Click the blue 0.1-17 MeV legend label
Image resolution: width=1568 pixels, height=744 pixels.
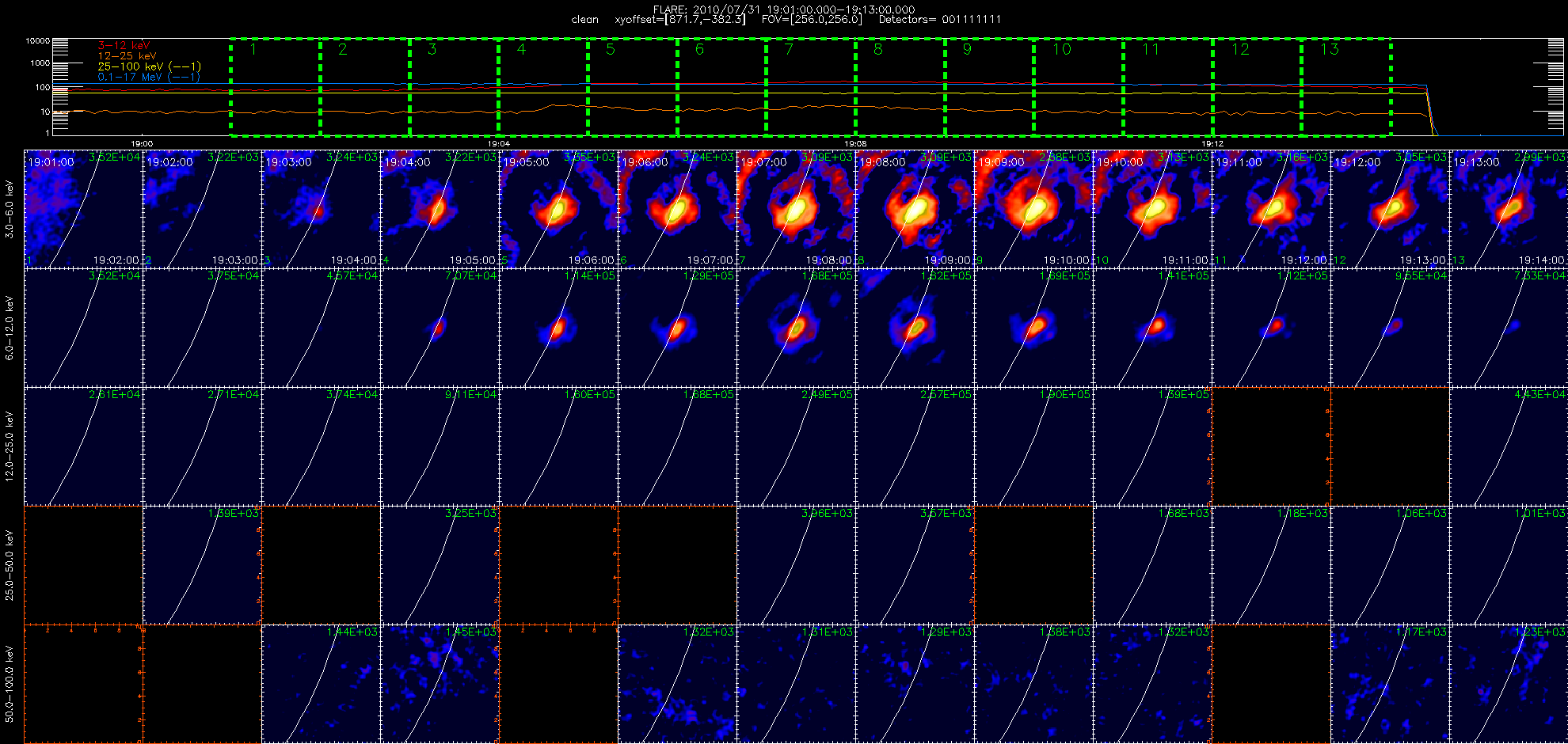point(148,77)
